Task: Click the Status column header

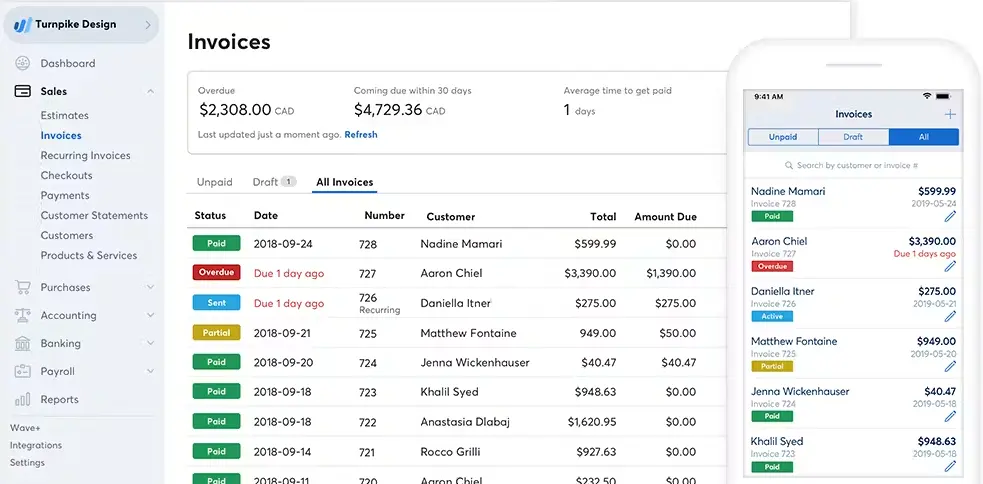Action: [210, 215]
